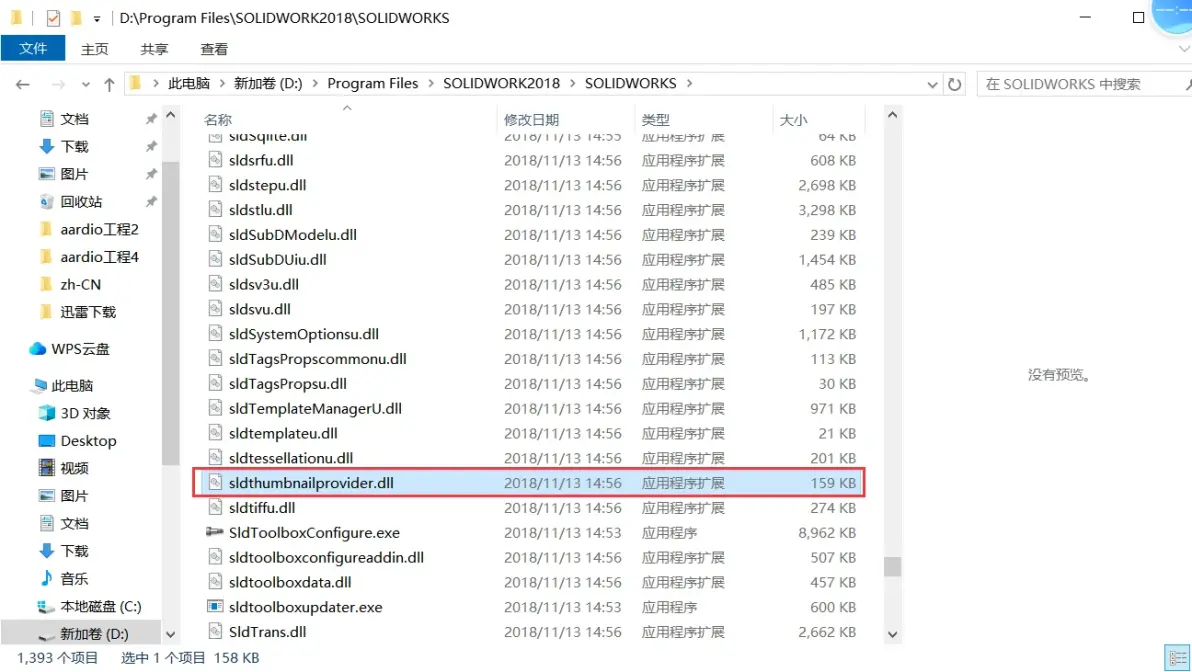Select sldstlu.dll file icon
Viewport: 1192px width, 672px height.
tap(216, 210)
